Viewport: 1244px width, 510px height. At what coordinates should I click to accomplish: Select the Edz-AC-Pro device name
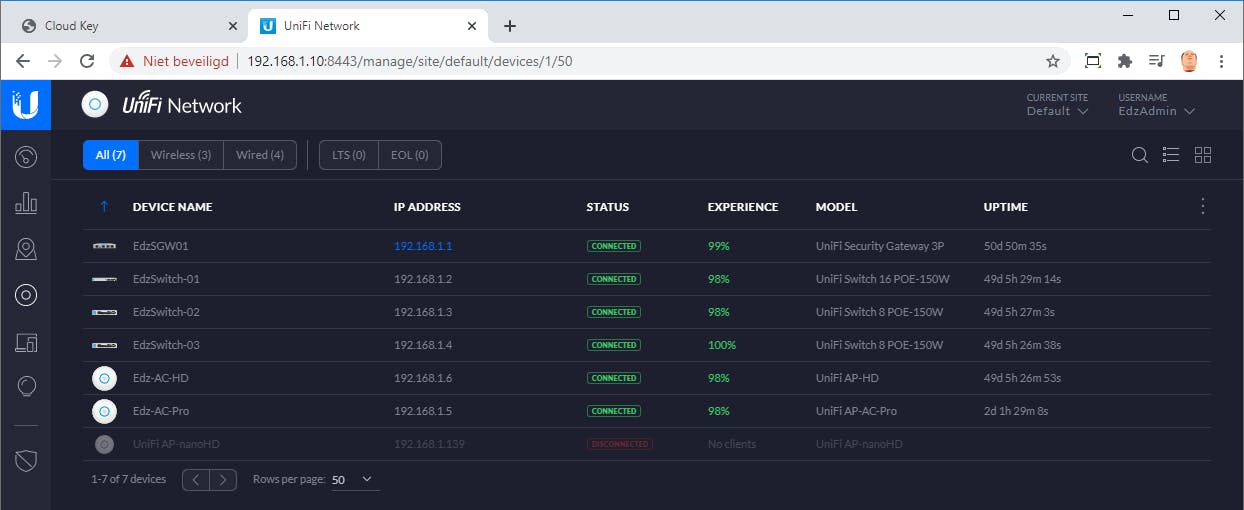click(161, 411)
